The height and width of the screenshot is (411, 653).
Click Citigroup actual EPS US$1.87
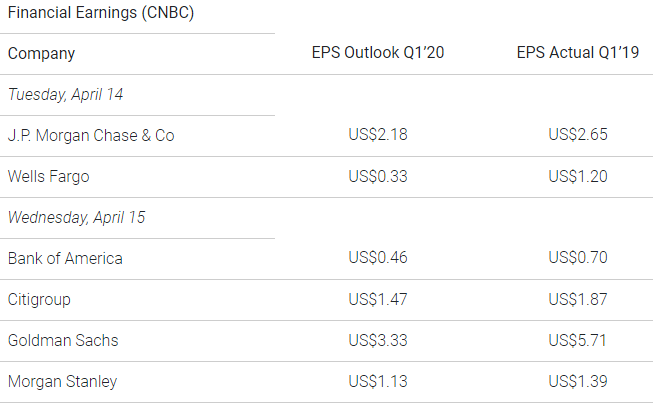tap(578, 299)
